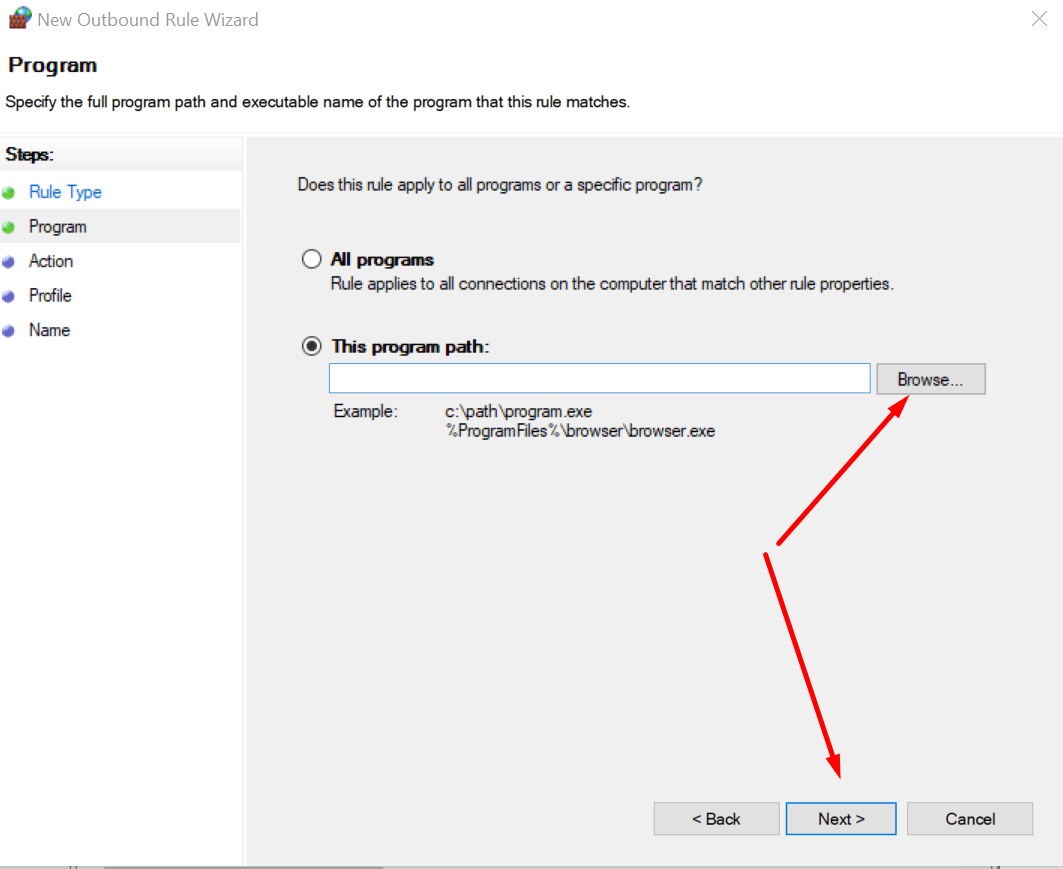Viewport: 1063px width, 869px height.
Task: Click the purple bullet beside Name step
Action: [x=9, y=331]
